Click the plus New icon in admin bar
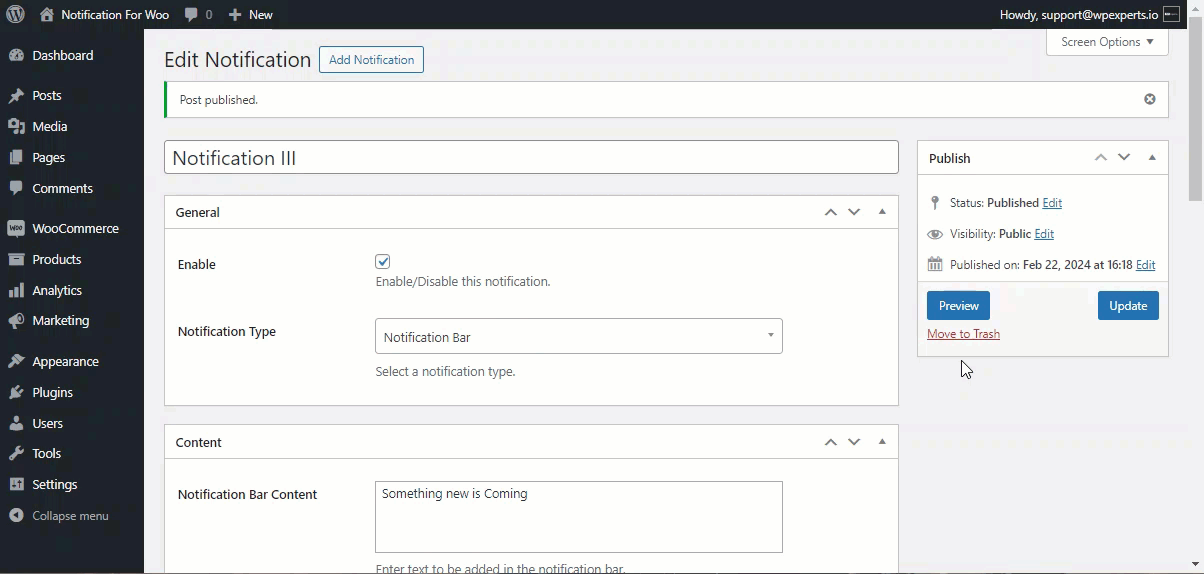The width and height of the screenshot is (1204, 574). pos(235,14)
